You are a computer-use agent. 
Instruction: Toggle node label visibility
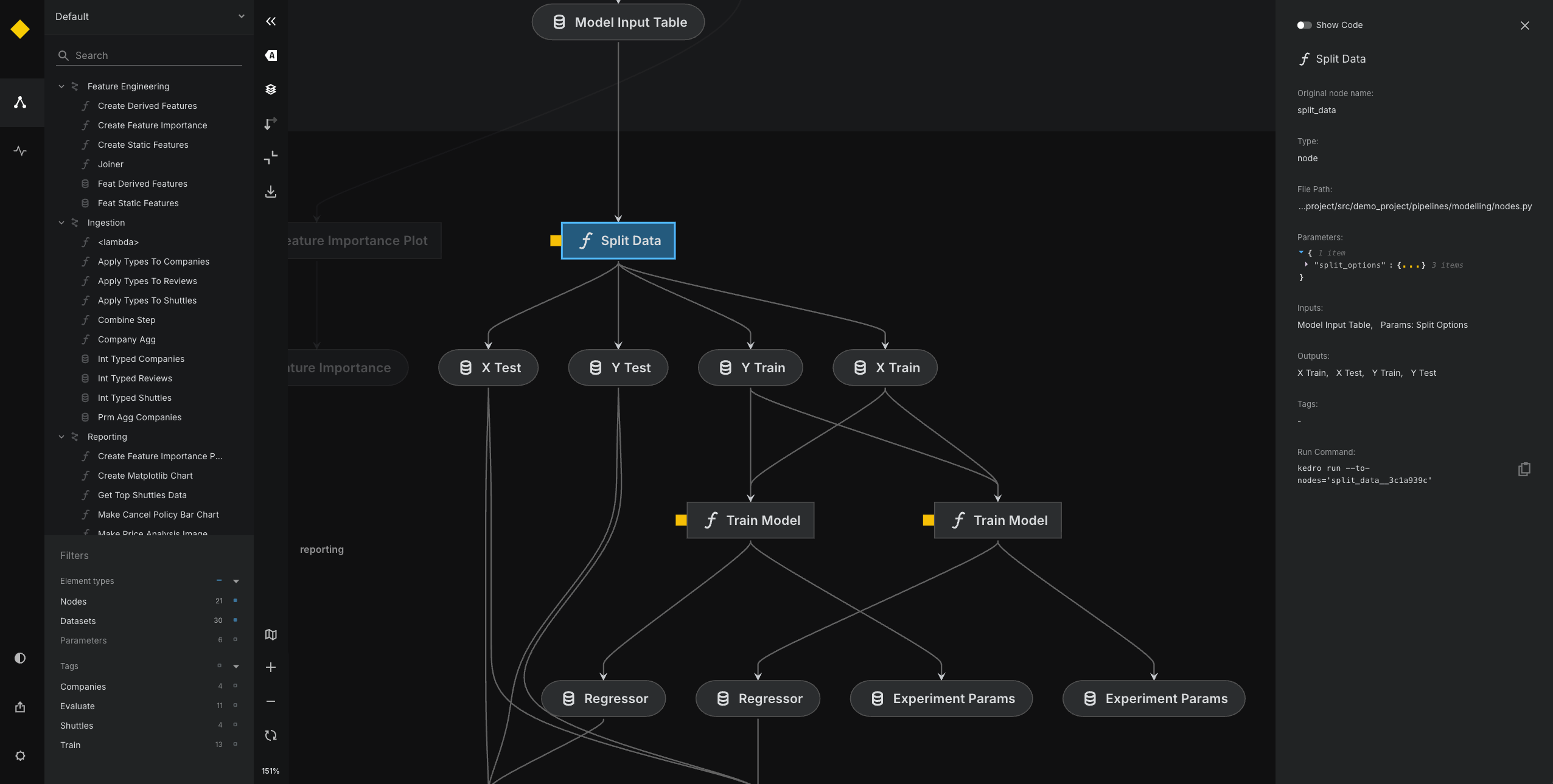click(x=271, y=55)
